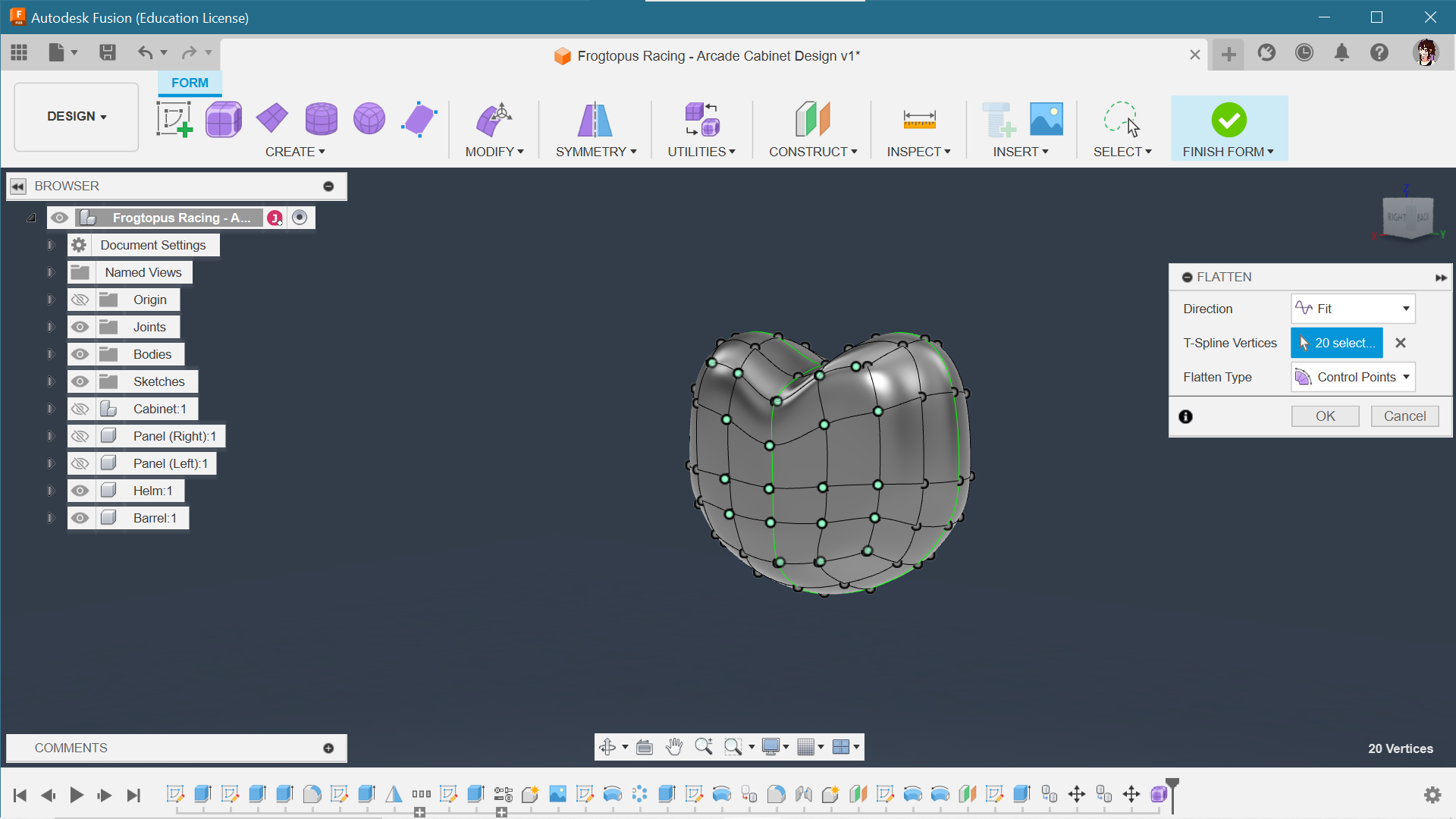Screen dimensions: 1456x819
Task: Toggle visibility of Sketches folder
Action: pos(80,381)
